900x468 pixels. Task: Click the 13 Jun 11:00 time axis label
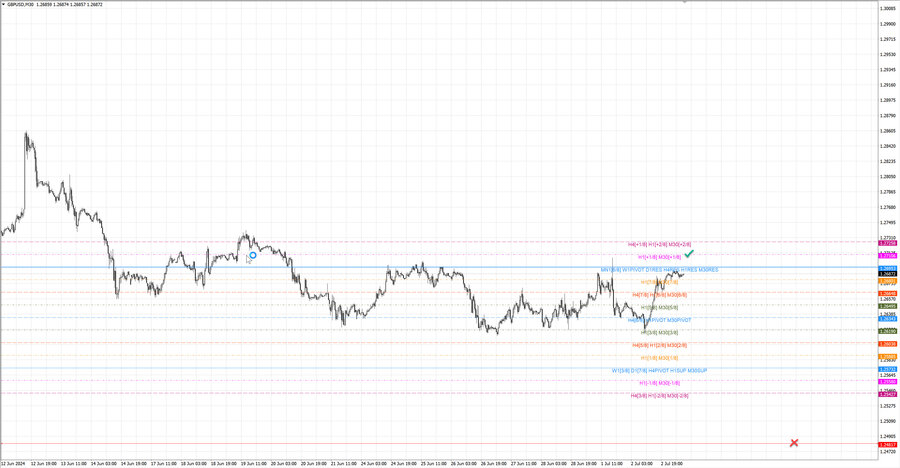(x=73, y=463)
